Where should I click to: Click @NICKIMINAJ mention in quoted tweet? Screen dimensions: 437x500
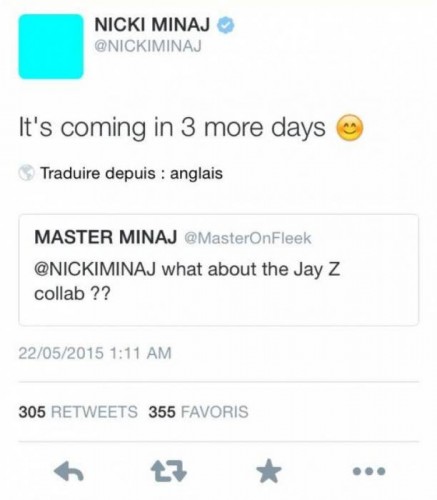(x=95, y=269)
